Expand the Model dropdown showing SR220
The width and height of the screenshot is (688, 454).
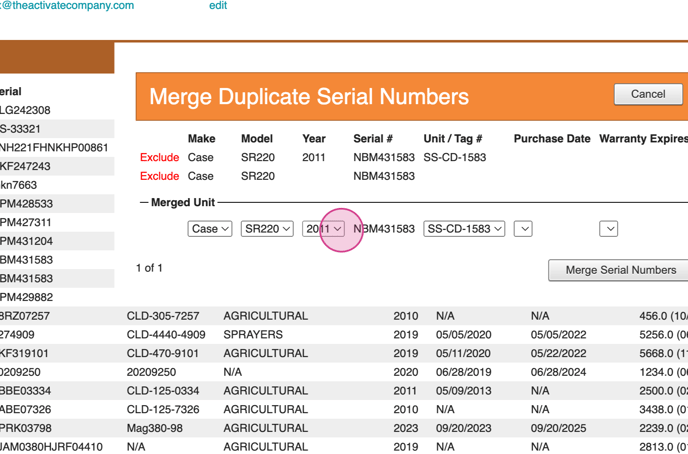pyautogui.click(x=266, y=229)
